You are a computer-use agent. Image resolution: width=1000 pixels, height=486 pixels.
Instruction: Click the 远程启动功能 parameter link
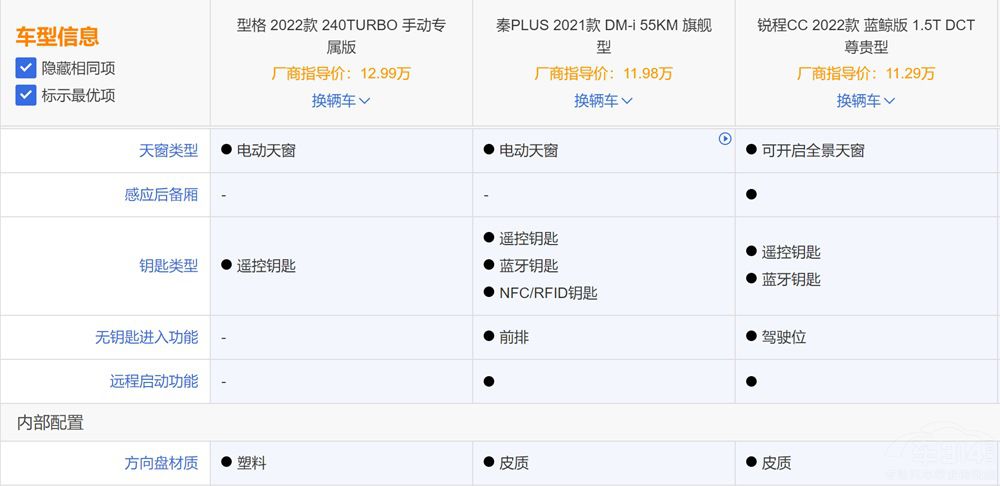(x=154, y=381)
